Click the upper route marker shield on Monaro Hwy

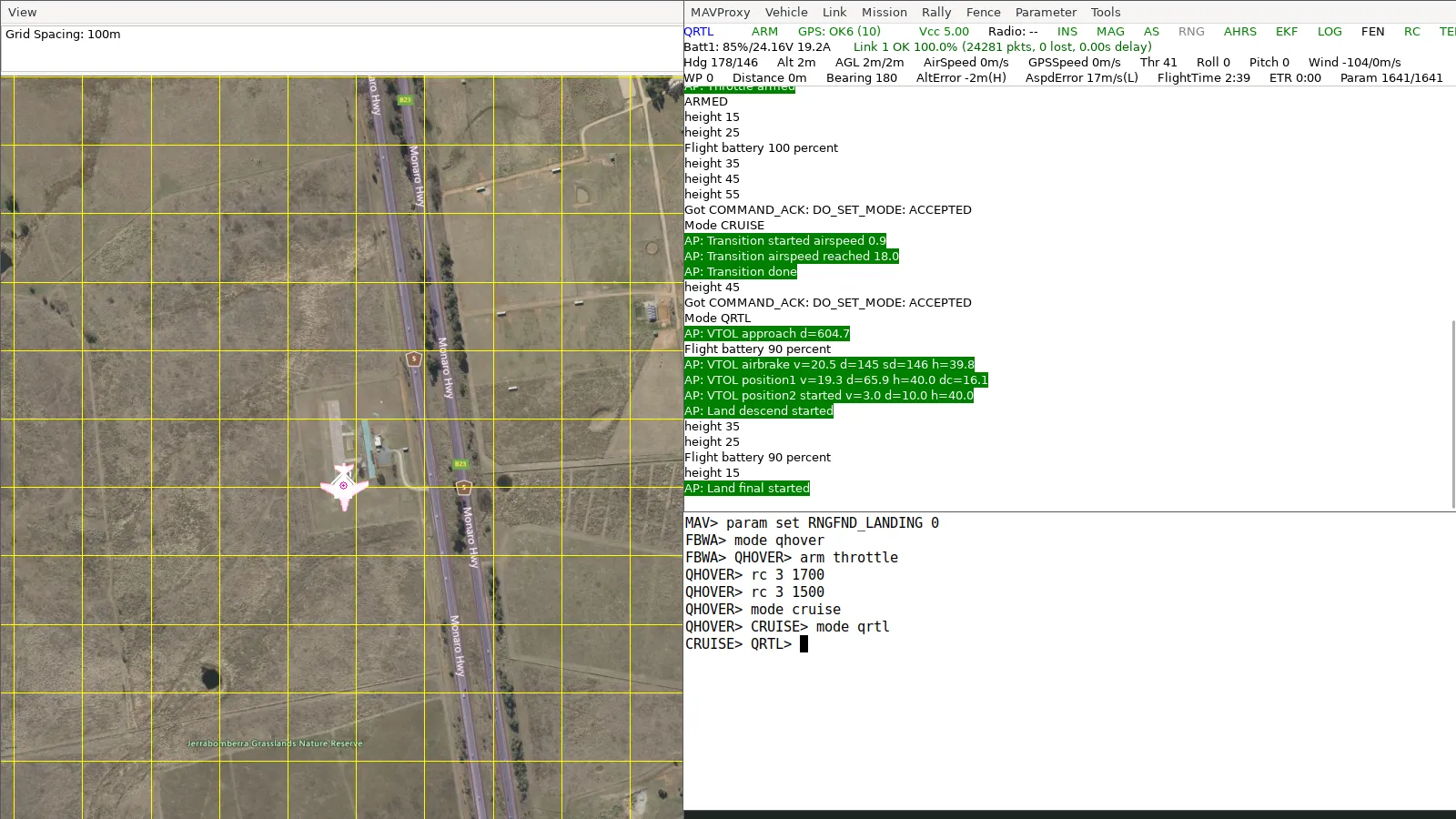[x=413, y=359]
